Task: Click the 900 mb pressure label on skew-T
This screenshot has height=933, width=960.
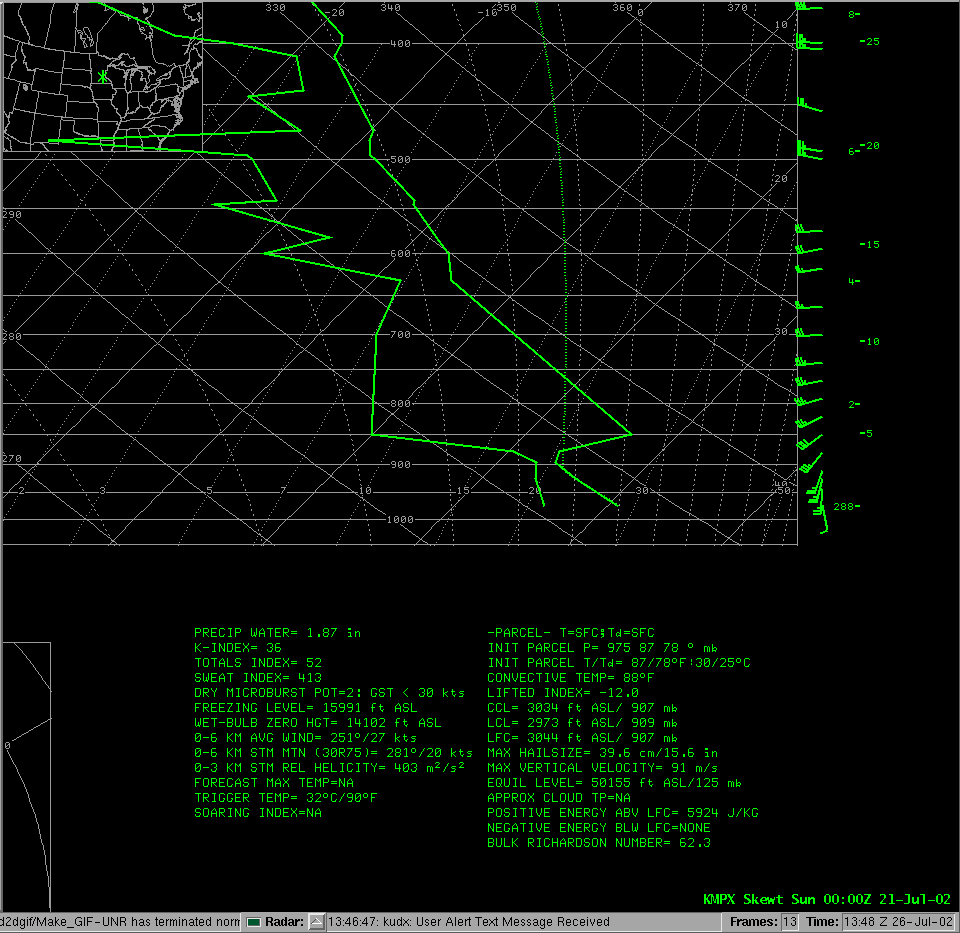Action: point(400,465)
